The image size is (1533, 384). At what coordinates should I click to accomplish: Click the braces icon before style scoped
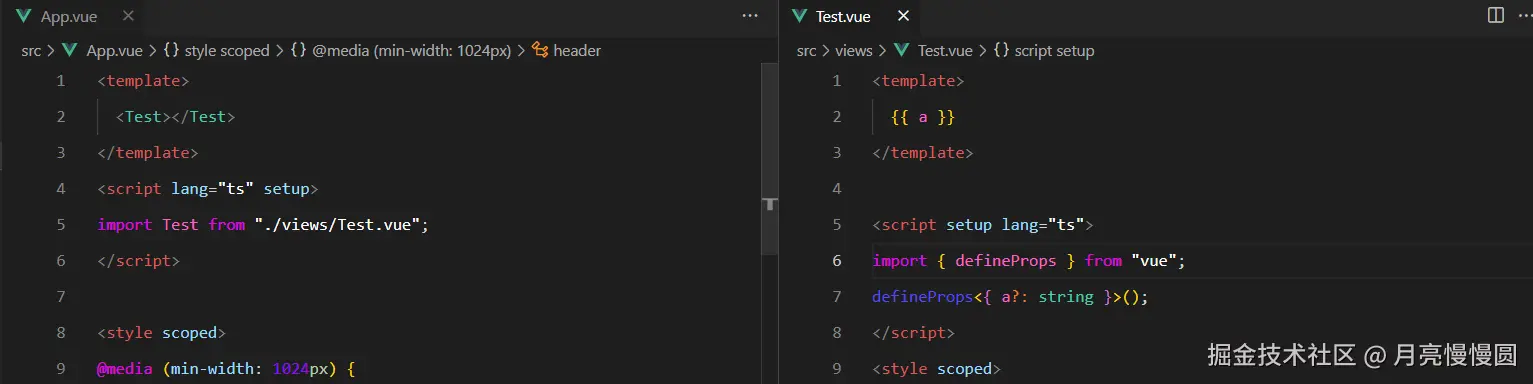click(171, 50)
